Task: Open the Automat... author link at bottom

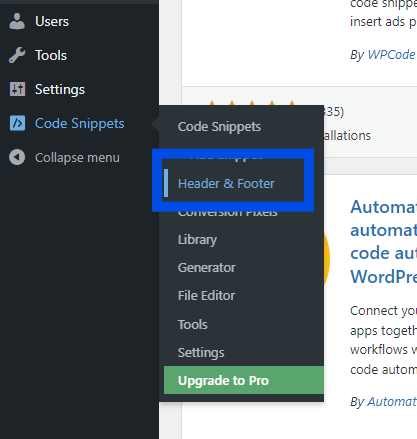Action: pyautogui.click(x=392, y=402)
